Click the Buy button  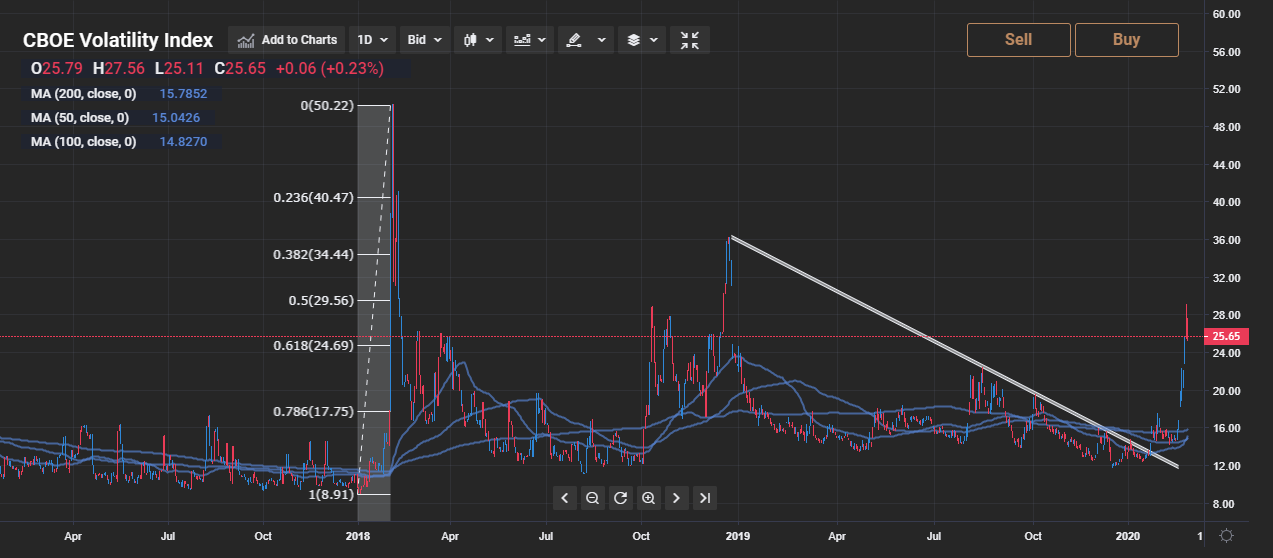[1126, 40]
